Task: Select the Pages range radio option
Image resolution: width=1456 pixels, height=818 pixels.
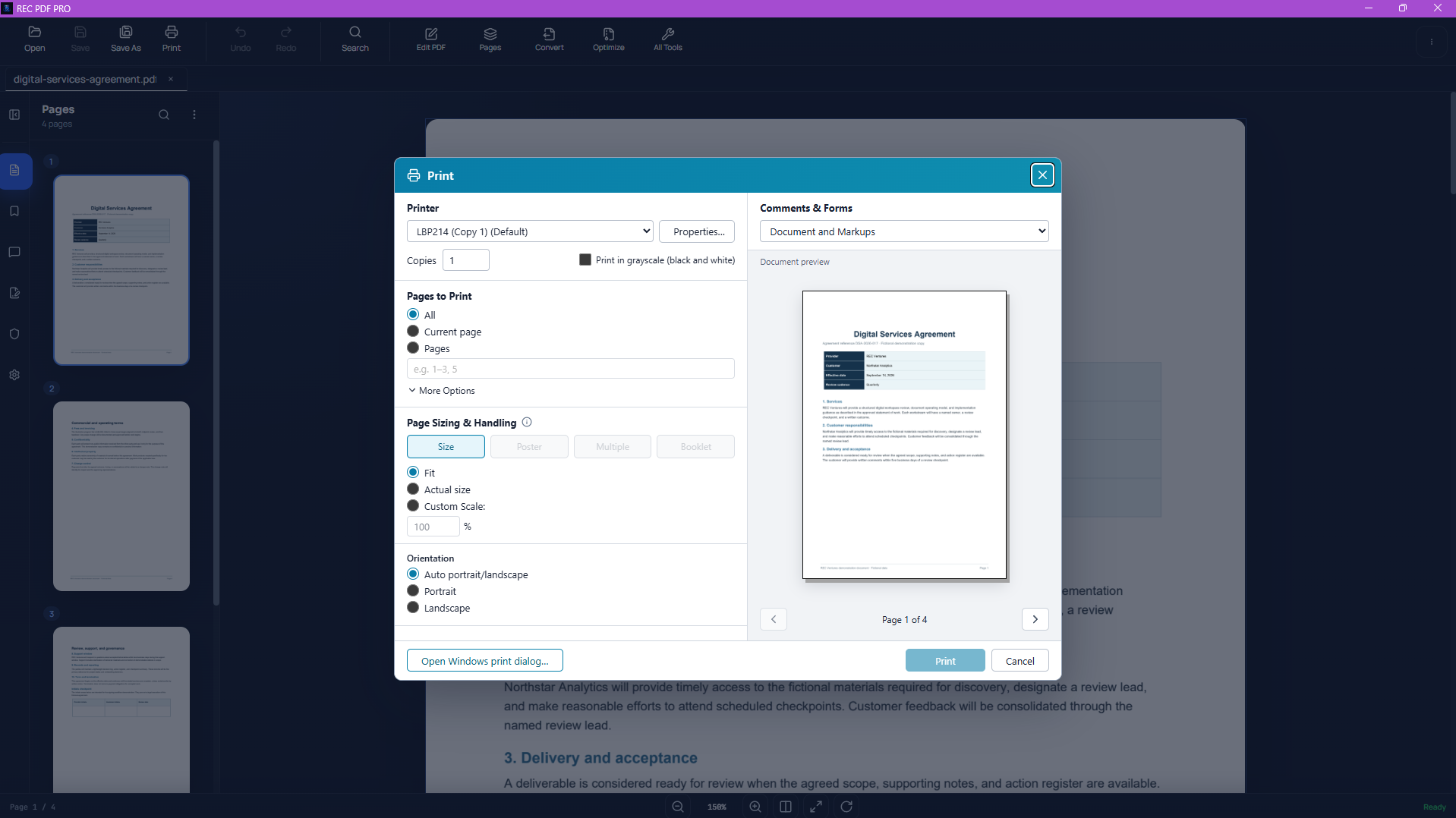Action: (413, 348)
